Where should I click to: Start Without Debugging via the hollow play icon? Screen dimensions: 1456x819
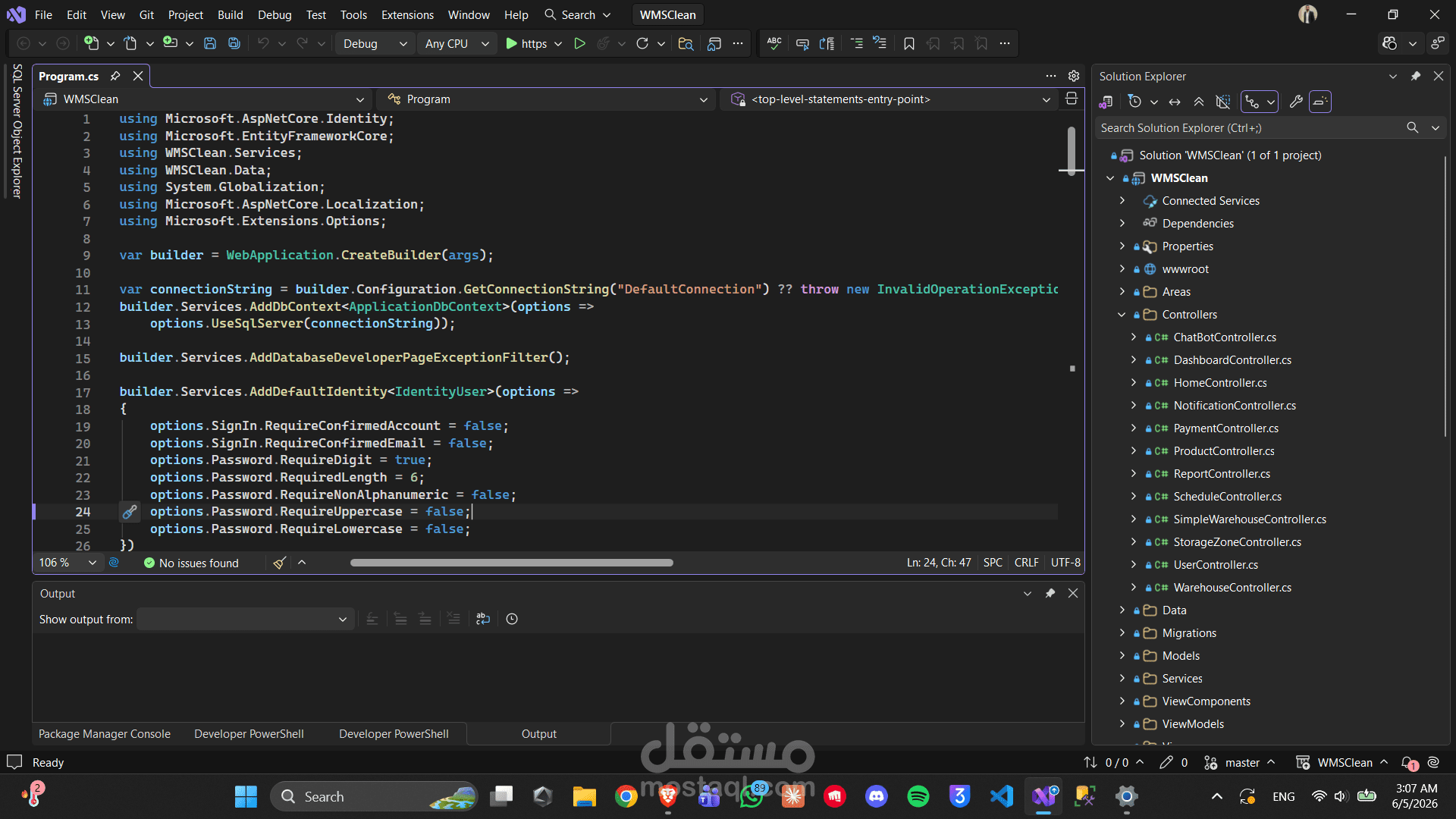[x=579, y=43]
